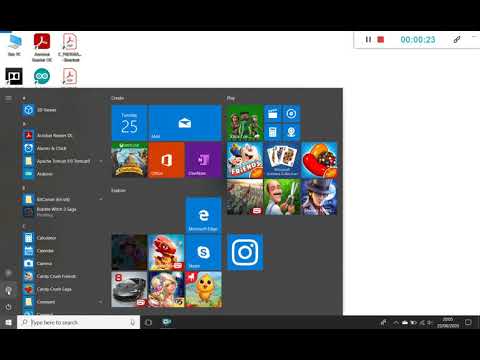The height and width of the screenshot is (360, 480).
Task: Open the small webcam Camera tile
Action: click(291, 132)
